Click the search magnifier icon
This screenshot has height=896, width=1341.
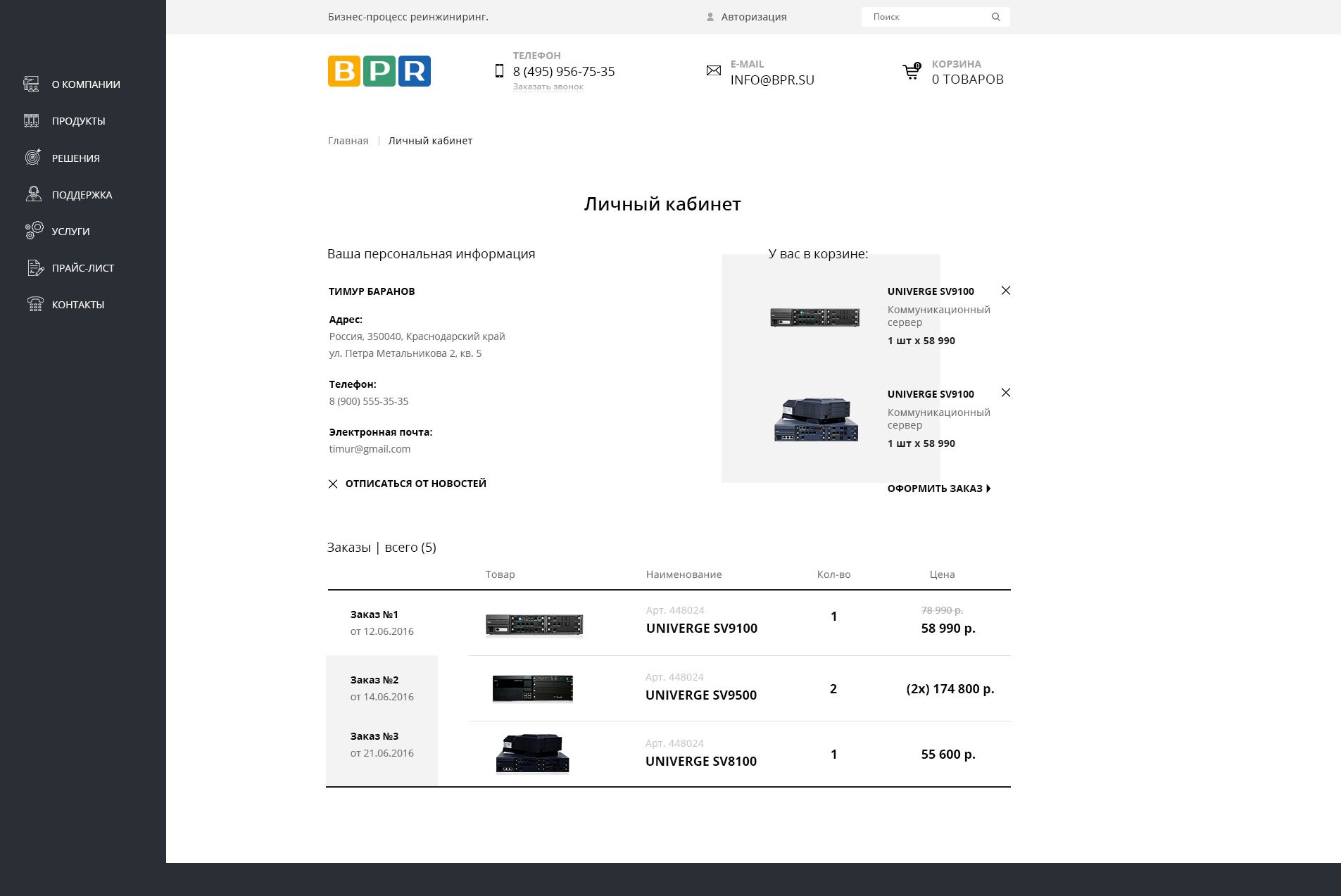[996, 17]
